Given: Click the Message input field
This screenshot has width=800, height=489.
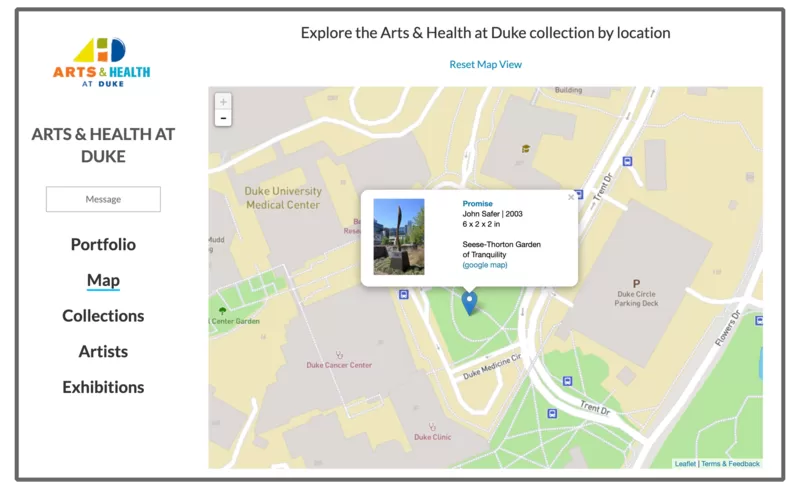Looking at the screenshot, I should point(103,199).
